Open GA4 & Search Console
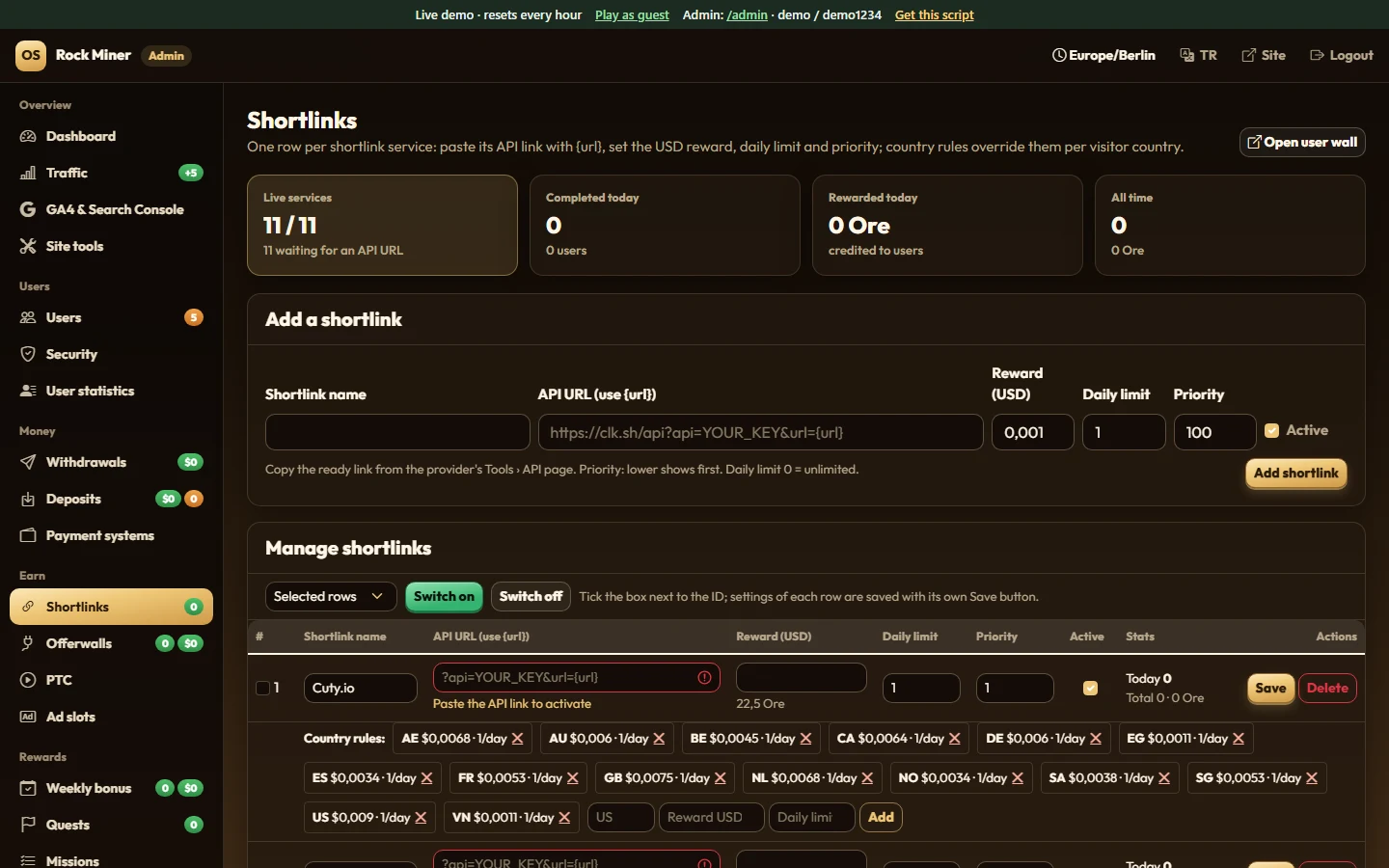Screen dimensions: 1389x868 tap(111, 209)
